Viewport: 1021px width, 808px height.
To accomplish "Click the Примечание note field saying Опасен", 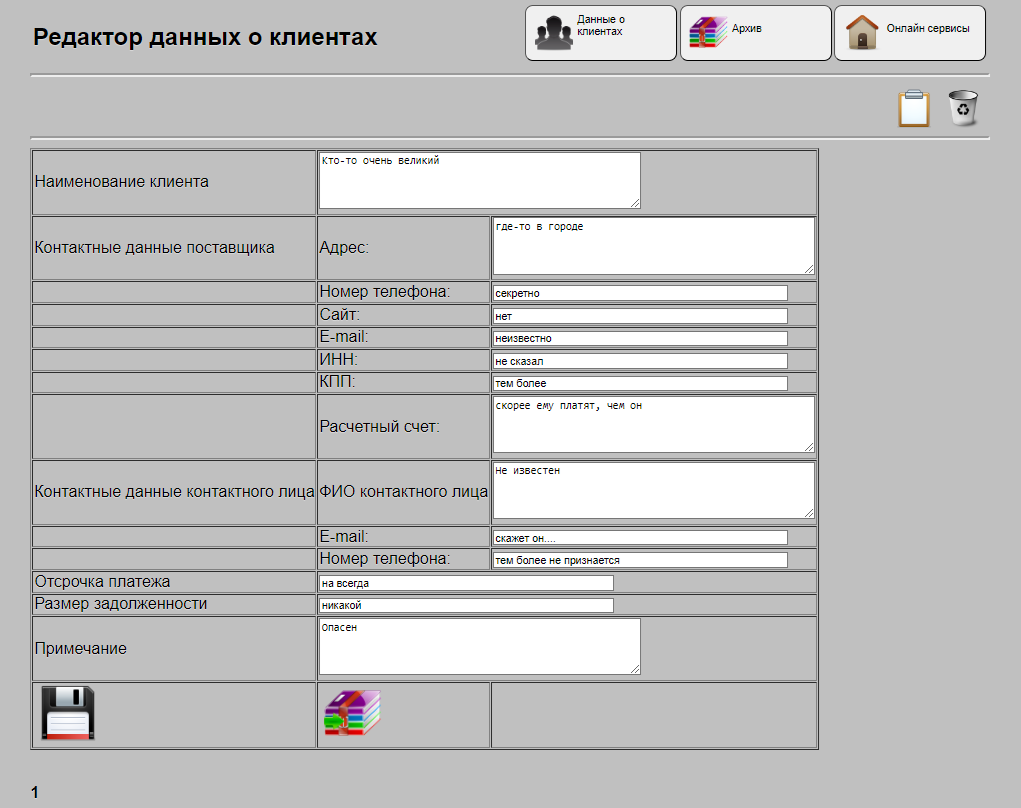I will 478,646.
